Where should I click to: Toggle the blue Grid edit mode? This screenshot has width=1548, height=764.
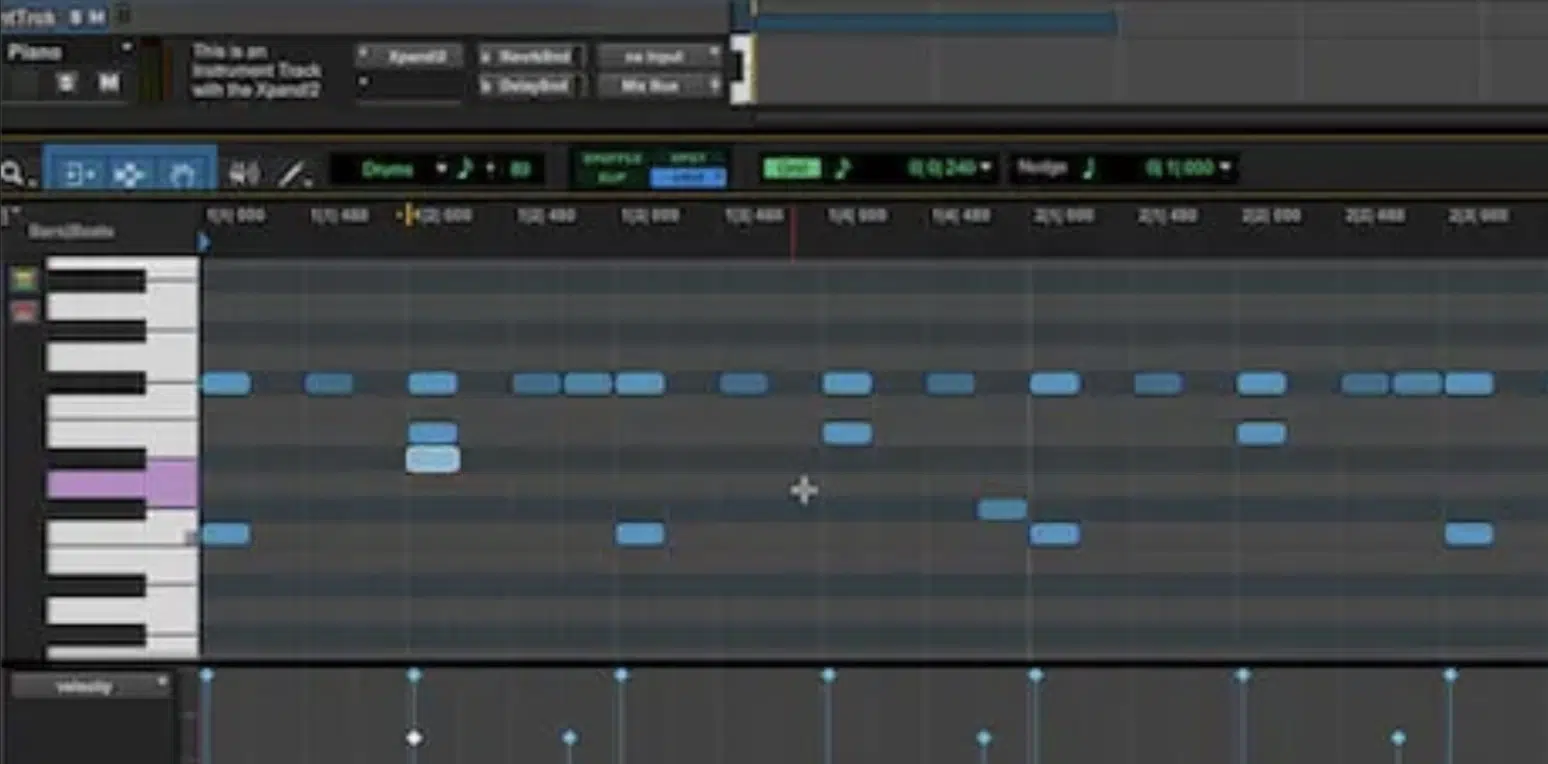[x=687, y=178]
